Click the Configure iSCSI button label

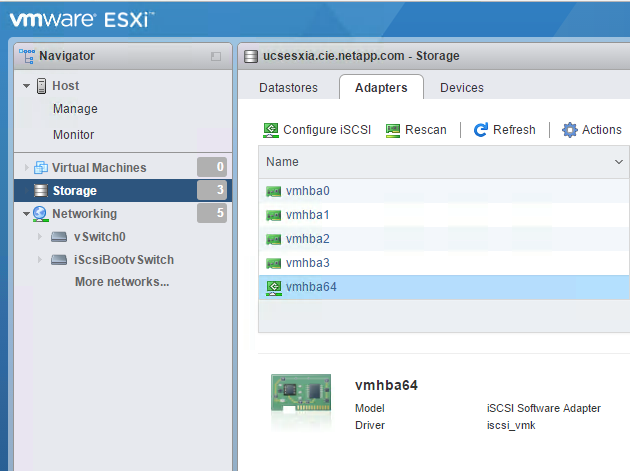[327, 130]
